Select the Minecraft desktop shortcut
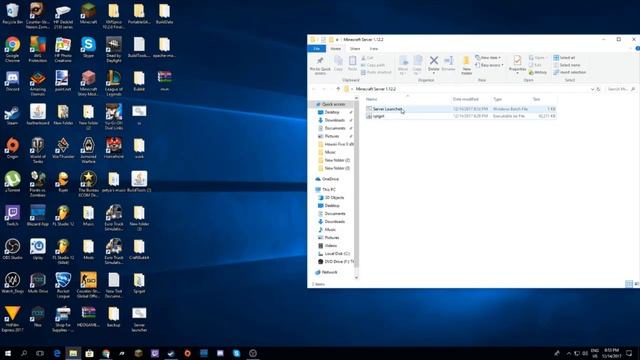The height and width of the screenshot is (360, 640). [x=88, y=13]
